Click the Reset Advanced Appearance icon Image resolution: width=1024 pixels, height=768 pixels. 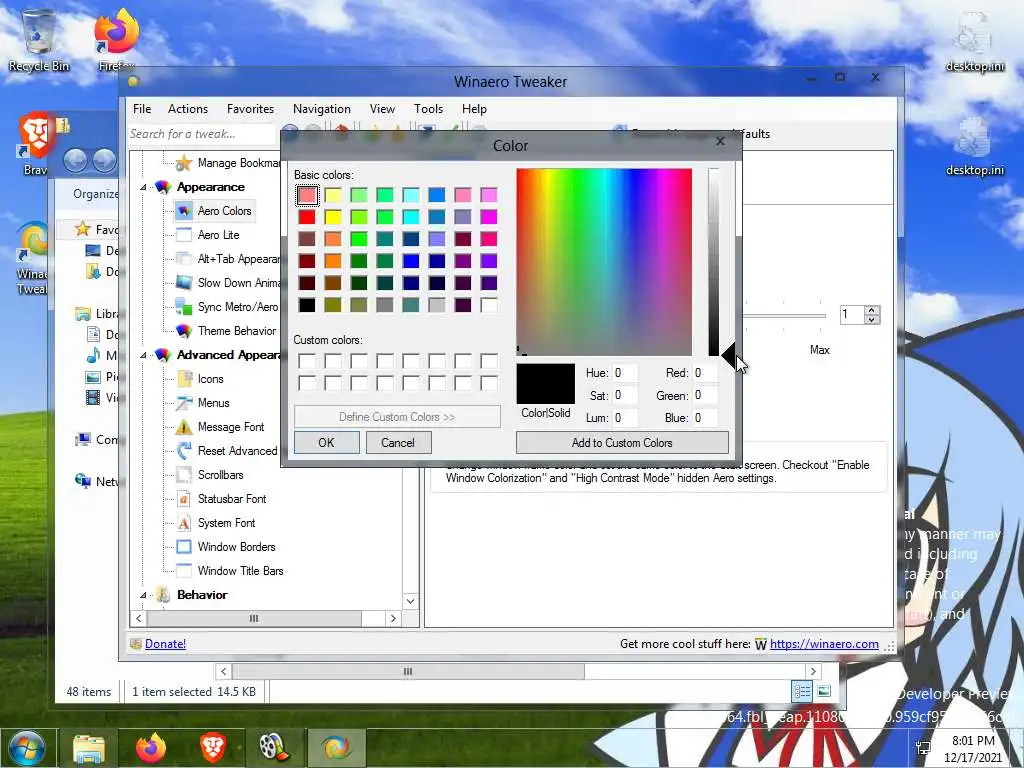(184, 451)
